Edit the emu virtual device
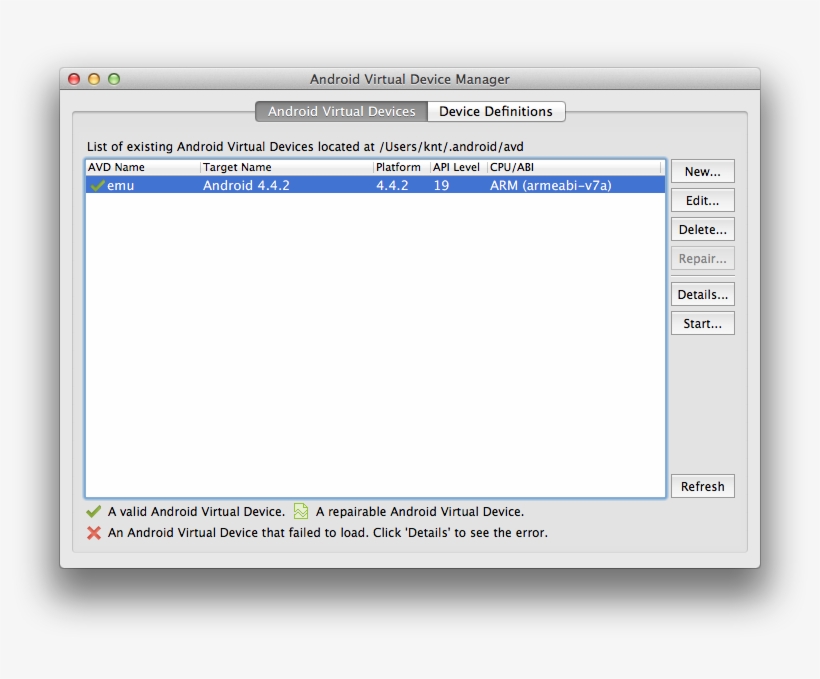The image size is (820, 679). 702,200
